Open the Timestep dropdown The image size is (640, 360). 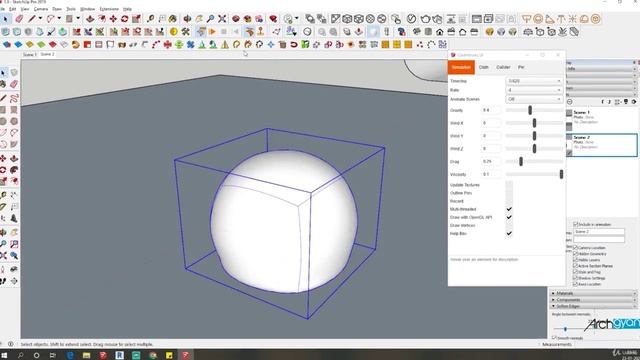(x=534, y=81)
